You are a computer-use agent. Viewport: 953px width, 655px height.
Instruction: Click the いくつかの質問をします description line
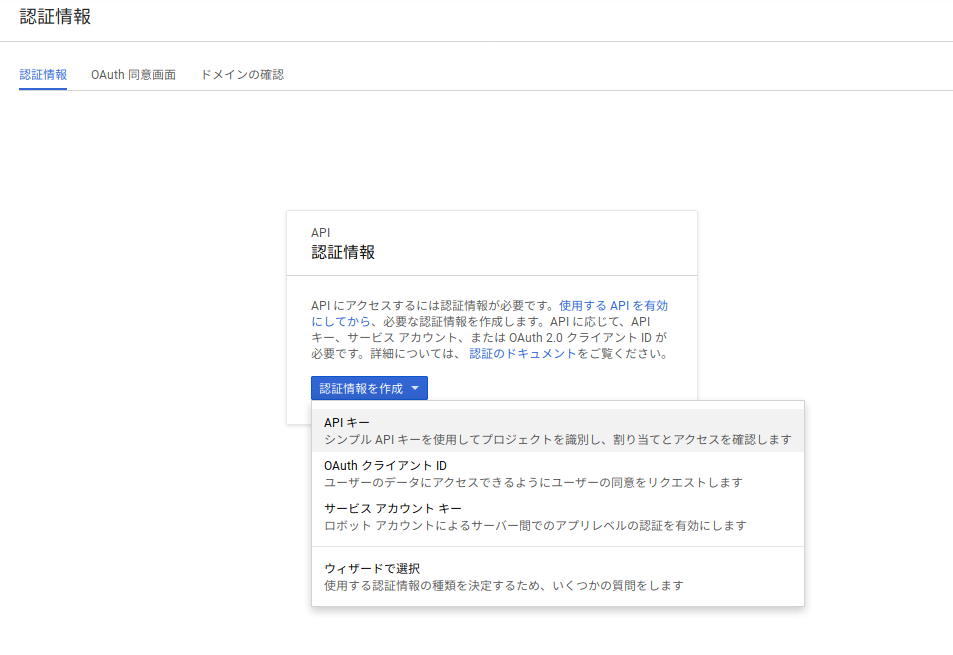pyautogui.click(x=503, y=586)
